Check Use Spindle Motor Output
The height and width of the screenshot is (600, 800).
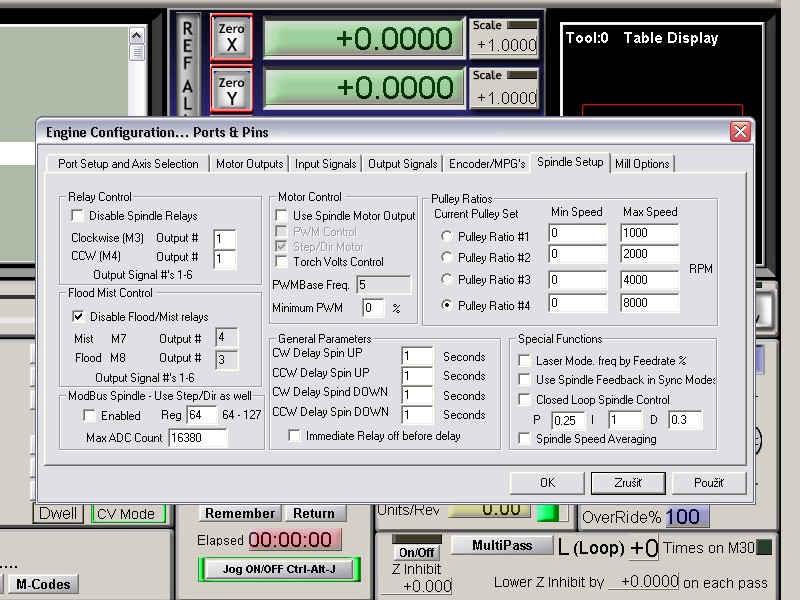[x=282, y=216]
